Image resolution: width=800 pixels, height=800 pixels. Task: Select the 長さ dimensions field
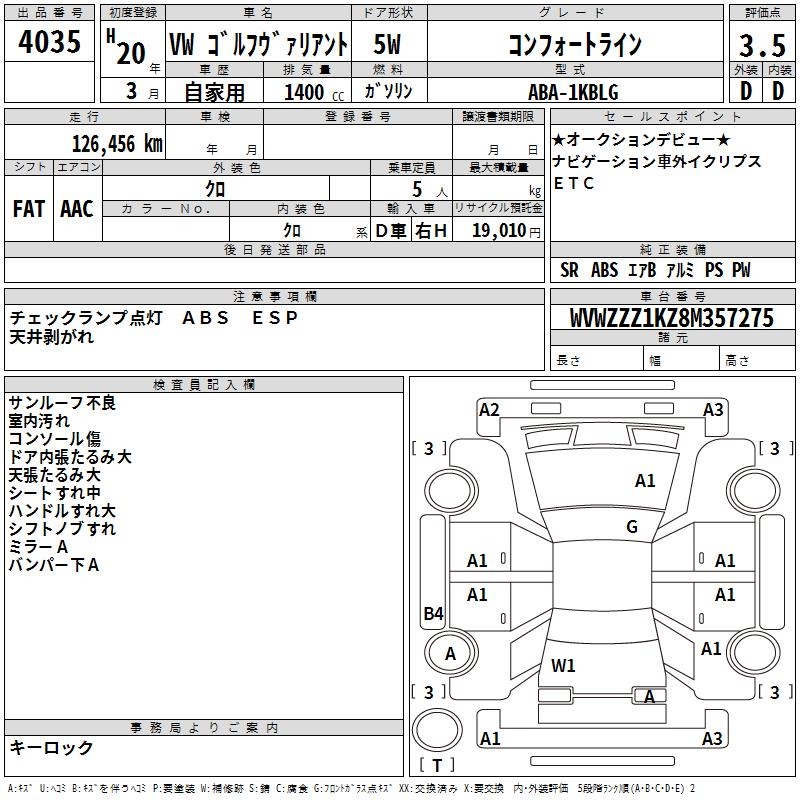[597, 360]
